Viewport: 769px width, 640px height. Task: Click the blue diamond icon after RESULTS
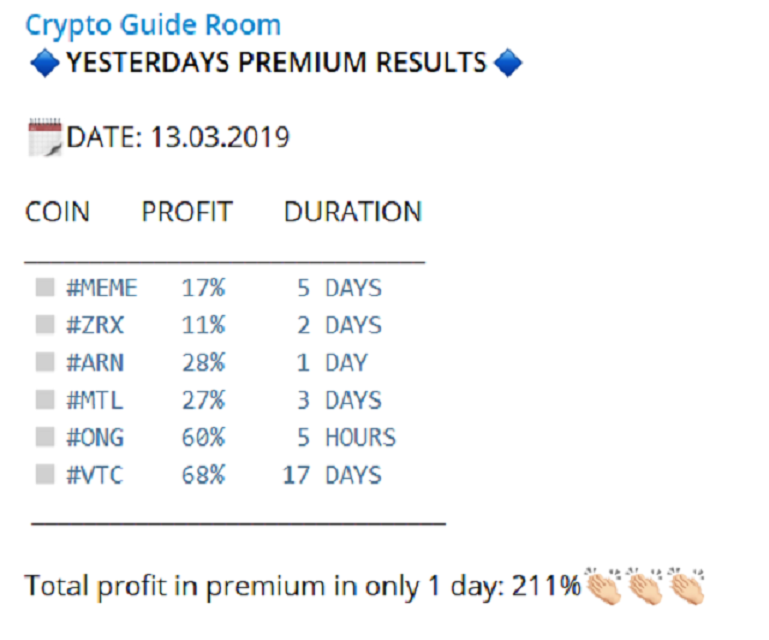pyautogui.click(x=508, y=63)
